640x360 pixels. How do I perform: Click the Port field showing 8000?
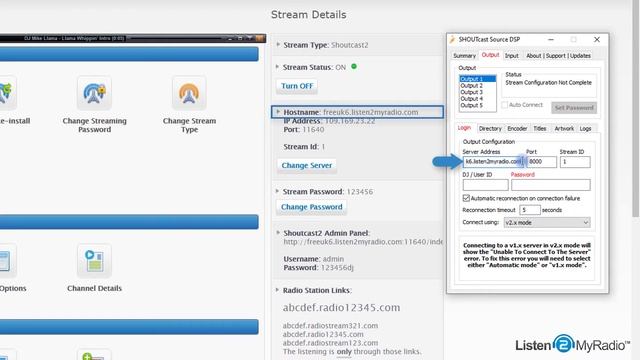pyautogui.click(x=541, y=162)
